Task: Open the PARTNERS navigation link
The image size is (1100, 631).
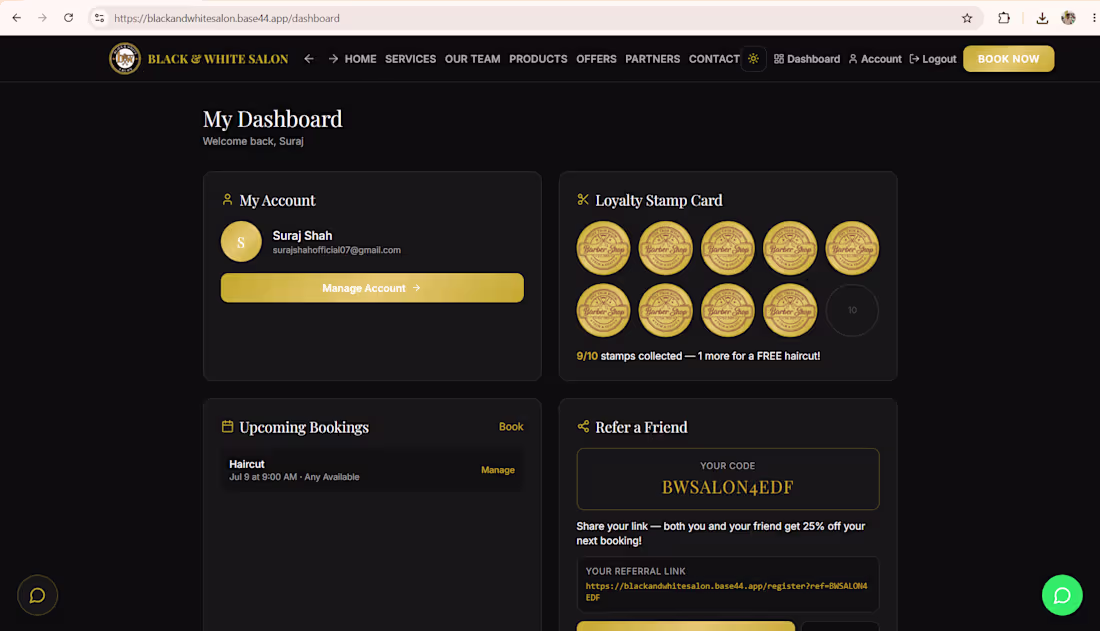Action: [652, 59]
